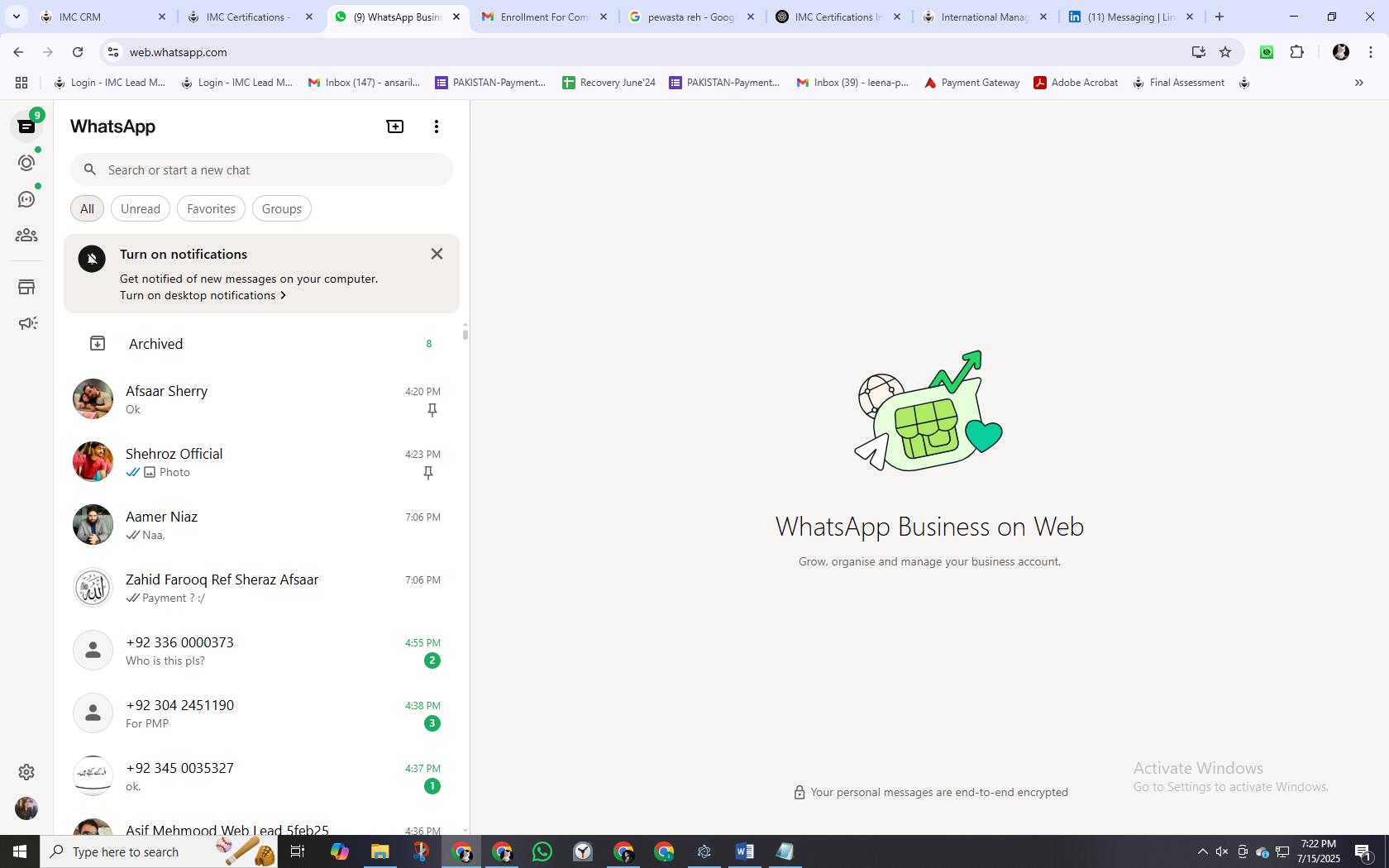Go back in browser history
Viewport: 1389px width, 868px height.
coord(18,52)
